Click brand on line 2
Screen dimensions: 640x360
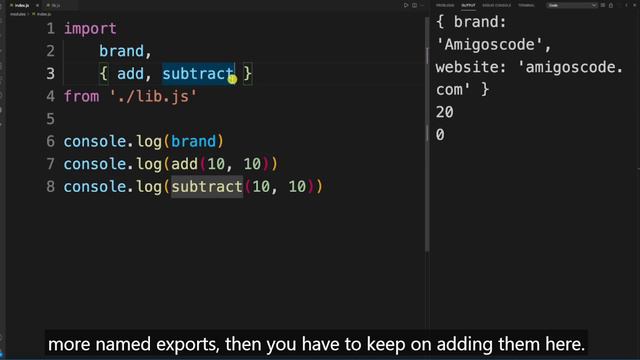pyautogui.click(x=122, y=51)
